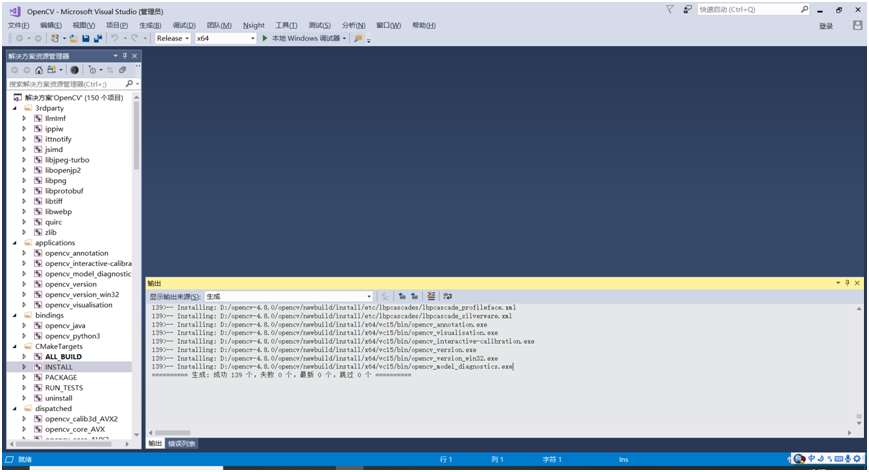Click the Home icon in Solution Explorer
The image size is (869, 472).
click(x=39, y=70)
